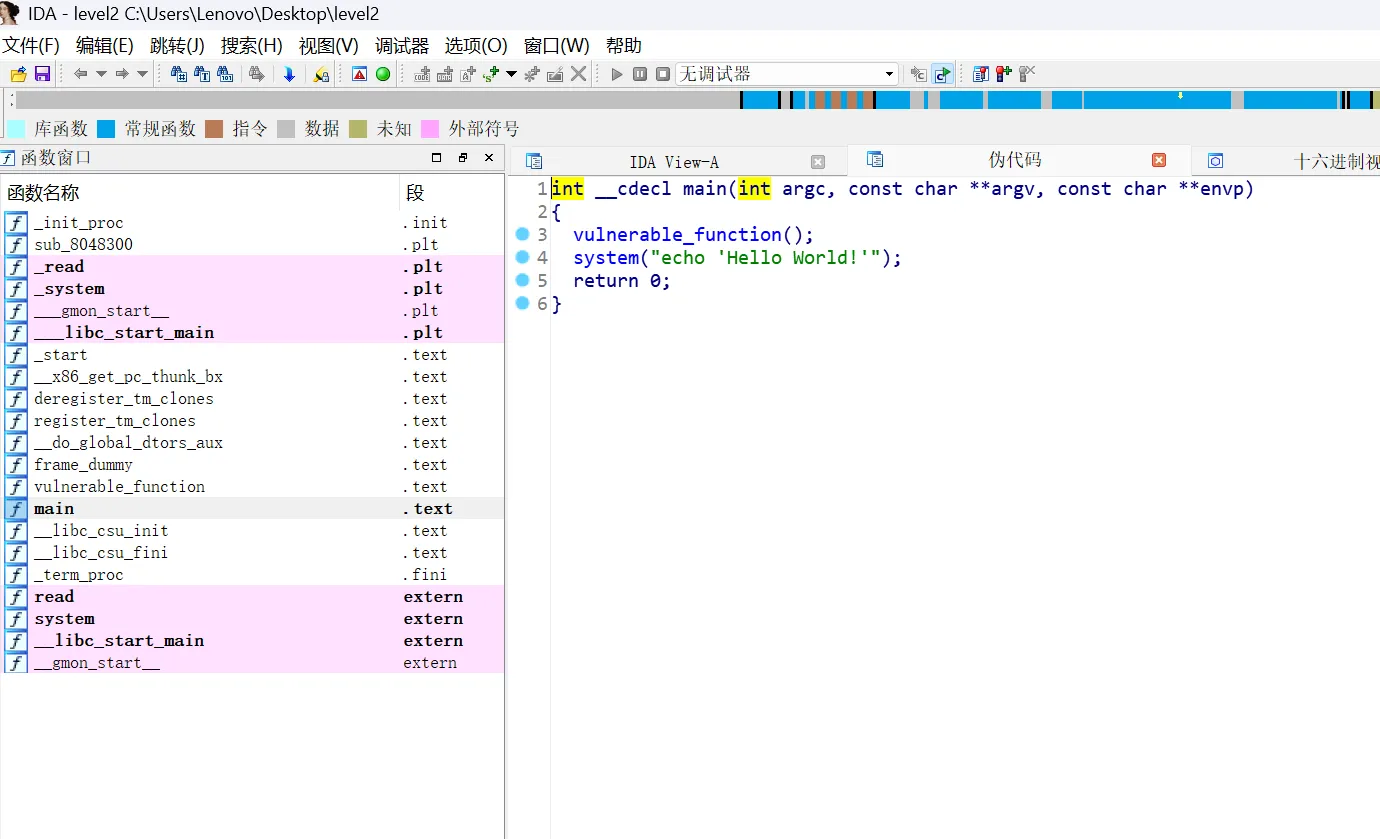Image resolution: width=1380 pixels, height=839 pixels.
Task: Open the 帮助 menu
Action: click(624, 46)
